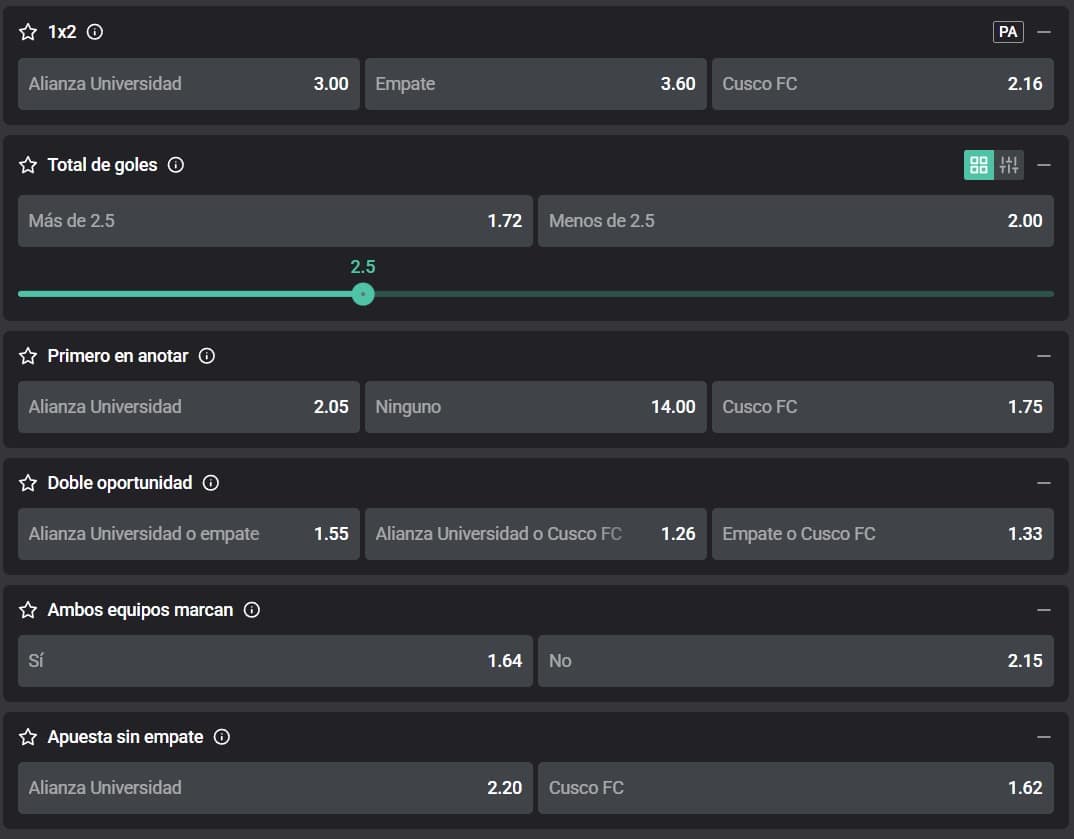1074x839 pixels.
Task: Collapse the 1x2 market section
Action: pyautogui.click(x=1044, y=32)
